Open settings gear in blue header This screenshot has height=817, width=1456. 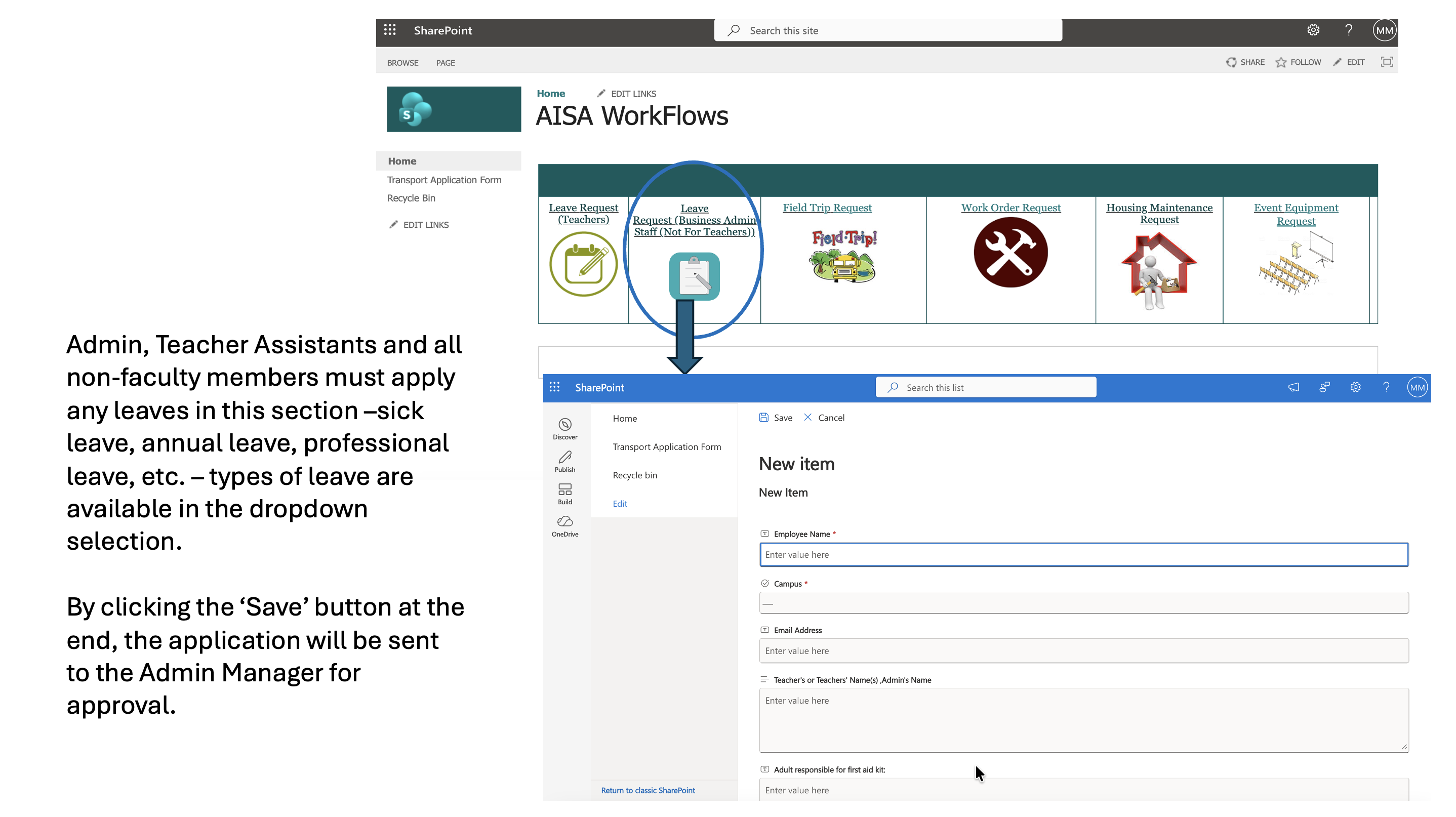click(x=1355, y=387)
